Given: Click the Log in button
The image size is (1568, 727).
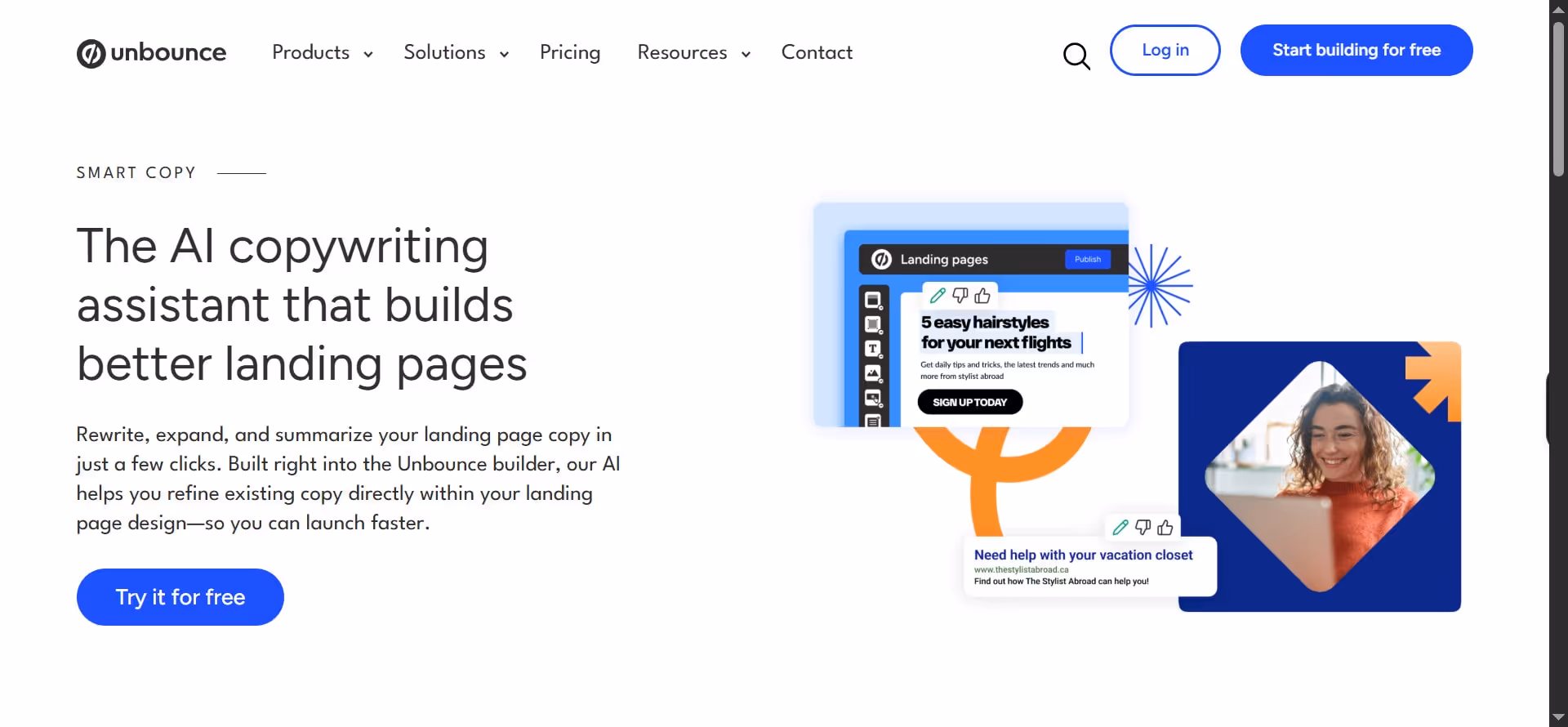Looking at the screenshot, I should click(1165, 50).
